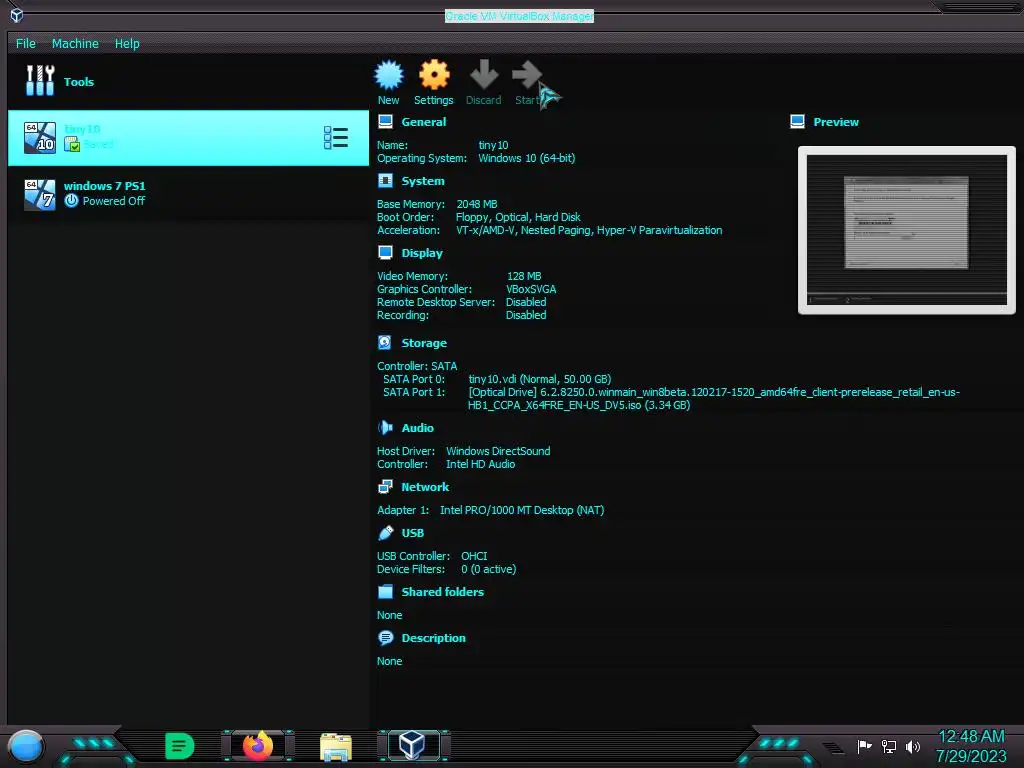The height and width of the screenshot is (768, 1024).
Task: Open the Audio settings link
Action: [x=417, y=428]
